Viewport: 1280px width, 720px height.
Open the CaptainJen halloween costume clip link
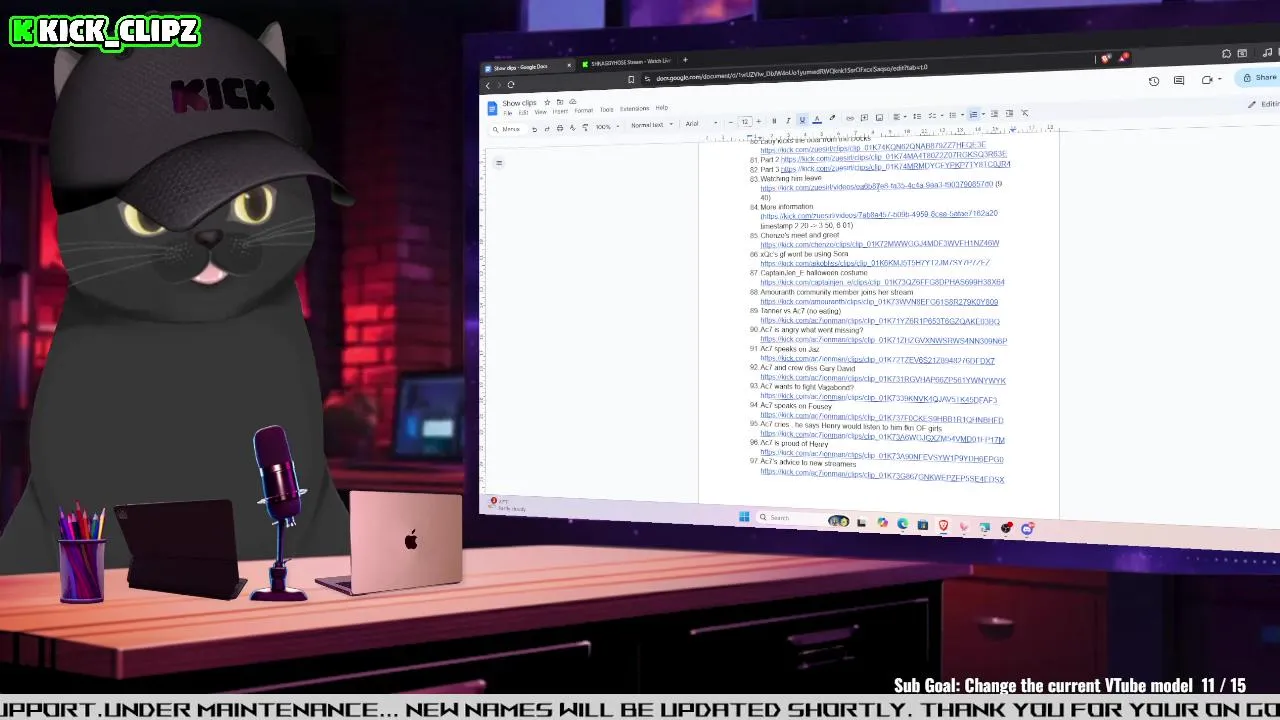[882, 282]
